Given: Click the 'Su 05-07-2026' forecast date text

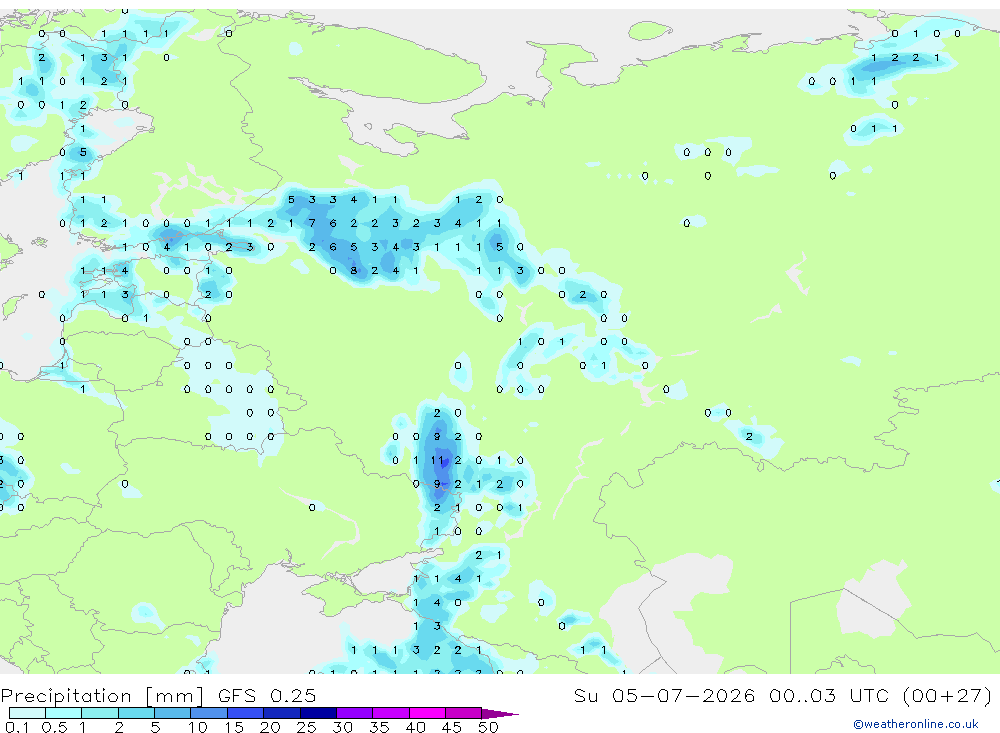Looking at the screenshot, I should pos(664,695).
